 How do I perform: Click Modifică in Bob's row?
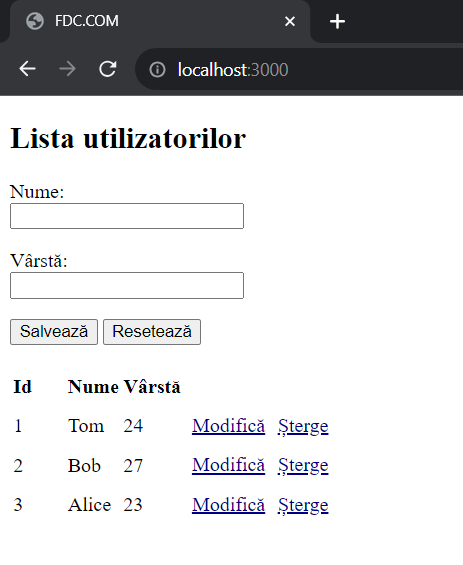(228, 465)
